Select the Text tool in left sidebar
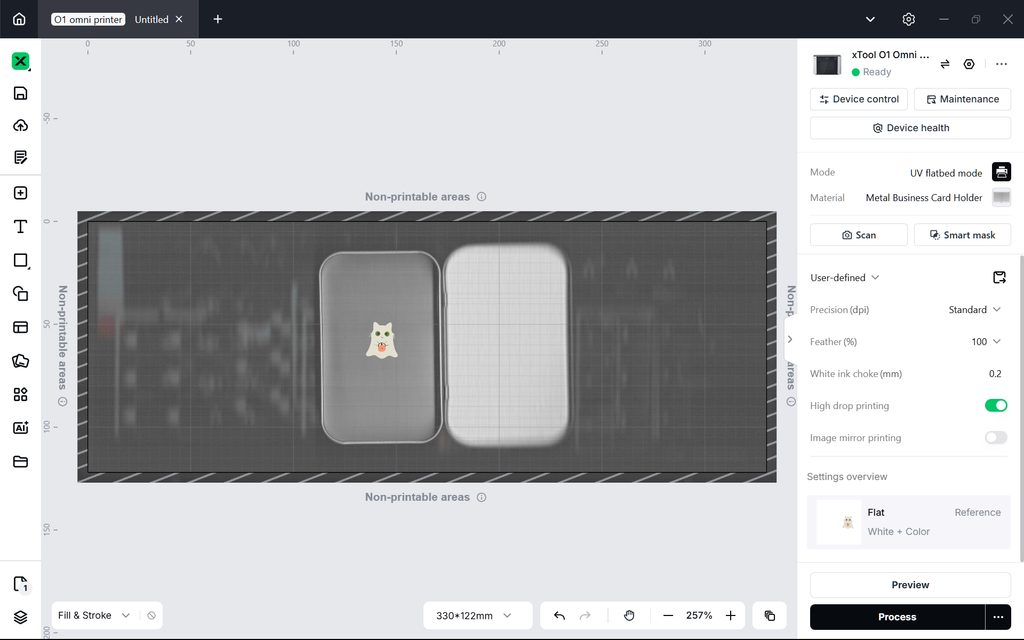This screenshot has width=1024, height=640. pos(20,226)
